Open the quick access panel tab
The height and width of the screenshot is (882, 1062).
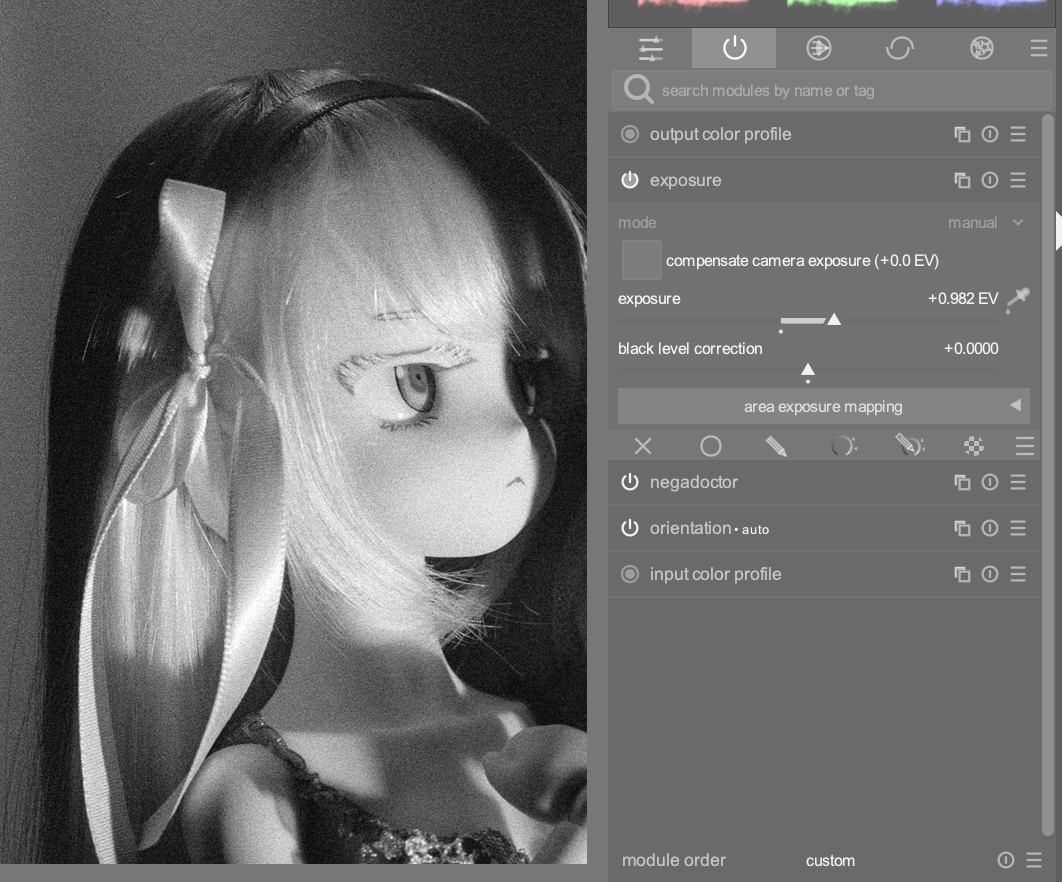(651, 48)
